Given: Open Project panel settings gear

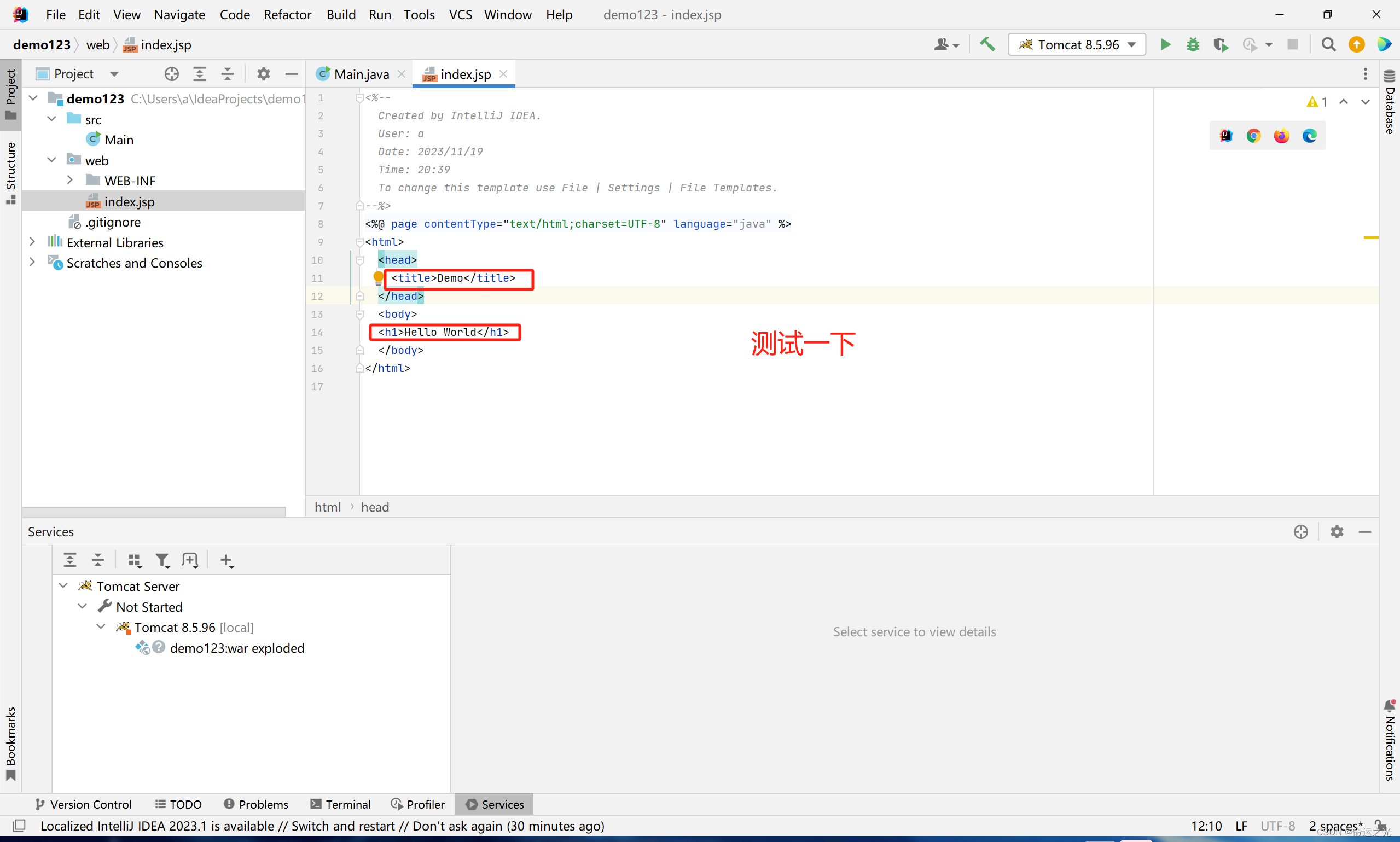Looking at the screenshot, I should [263, 74].
